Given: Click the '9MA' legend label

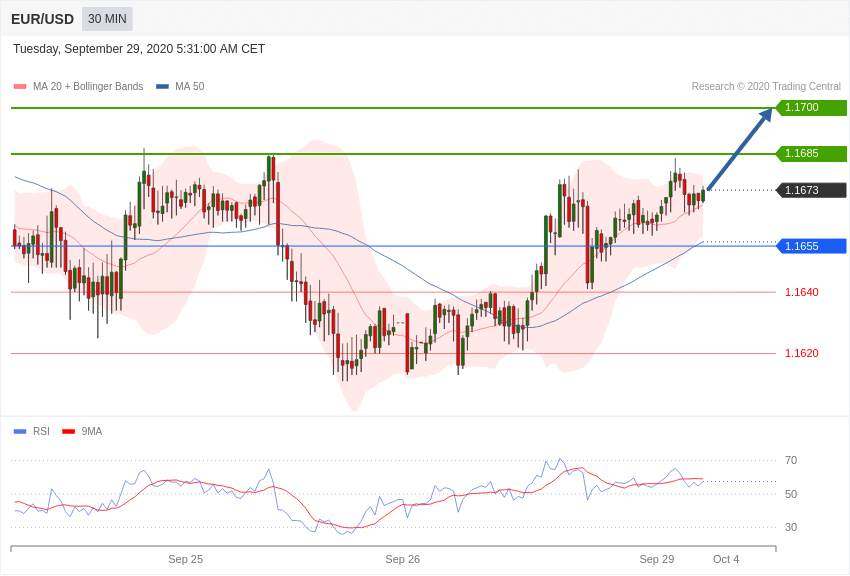Looking at the screenshot, I should click(92, 431).
